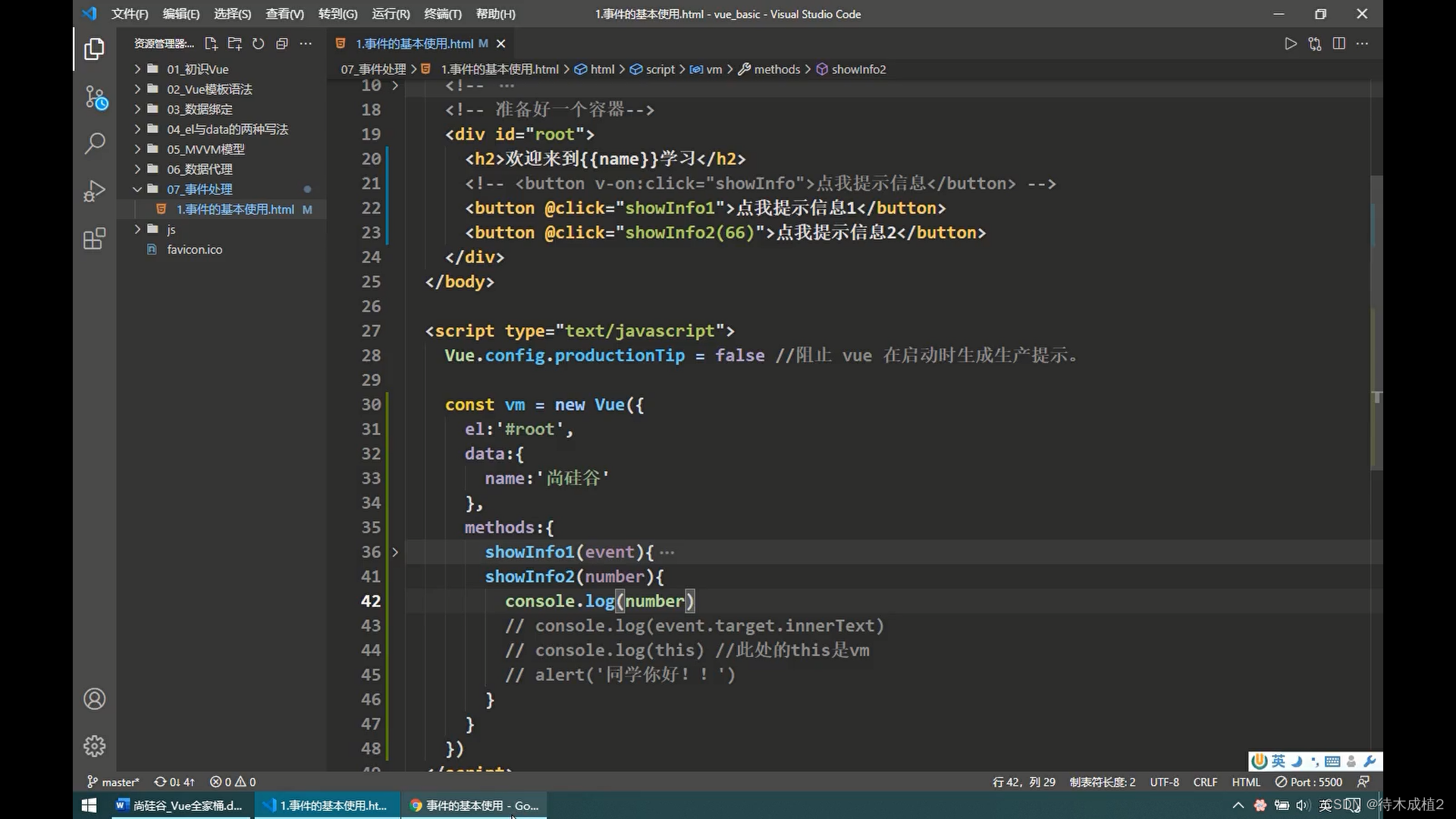
Task: Open the 编辑(E) menu
Action: 181,14
